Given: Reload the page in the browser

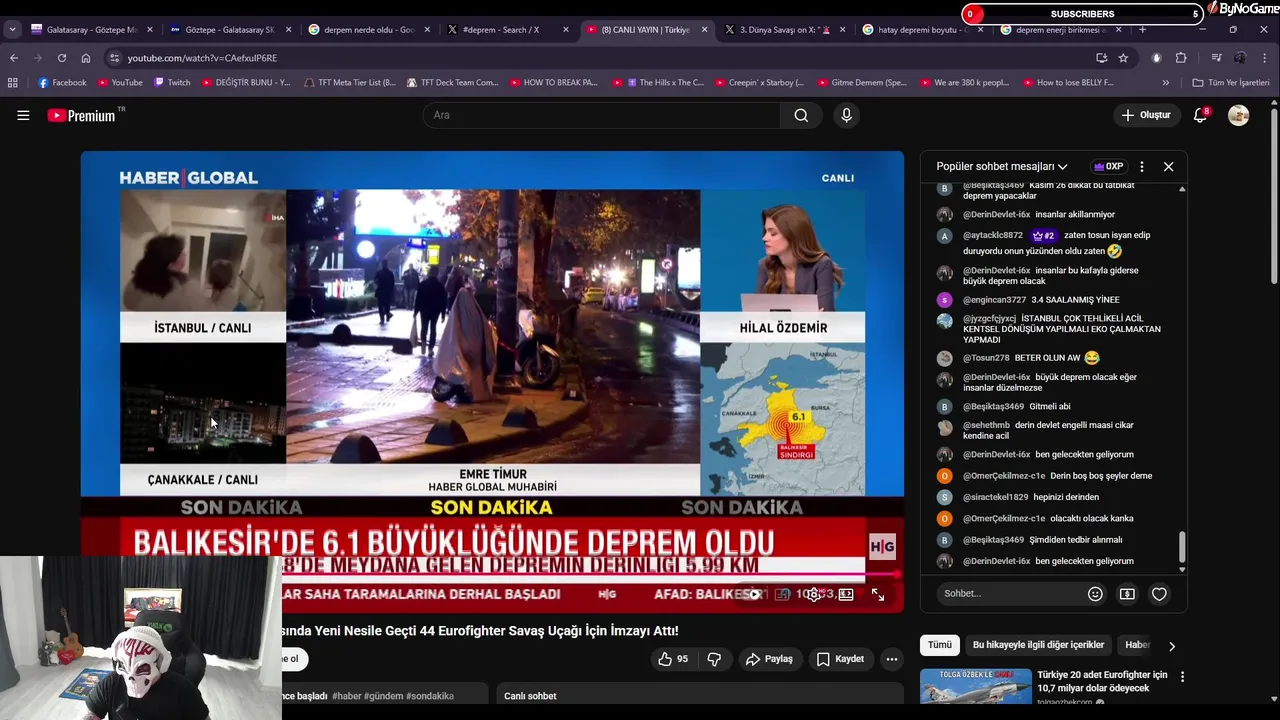Looking at the screenshot, I should tap(61, 58).
